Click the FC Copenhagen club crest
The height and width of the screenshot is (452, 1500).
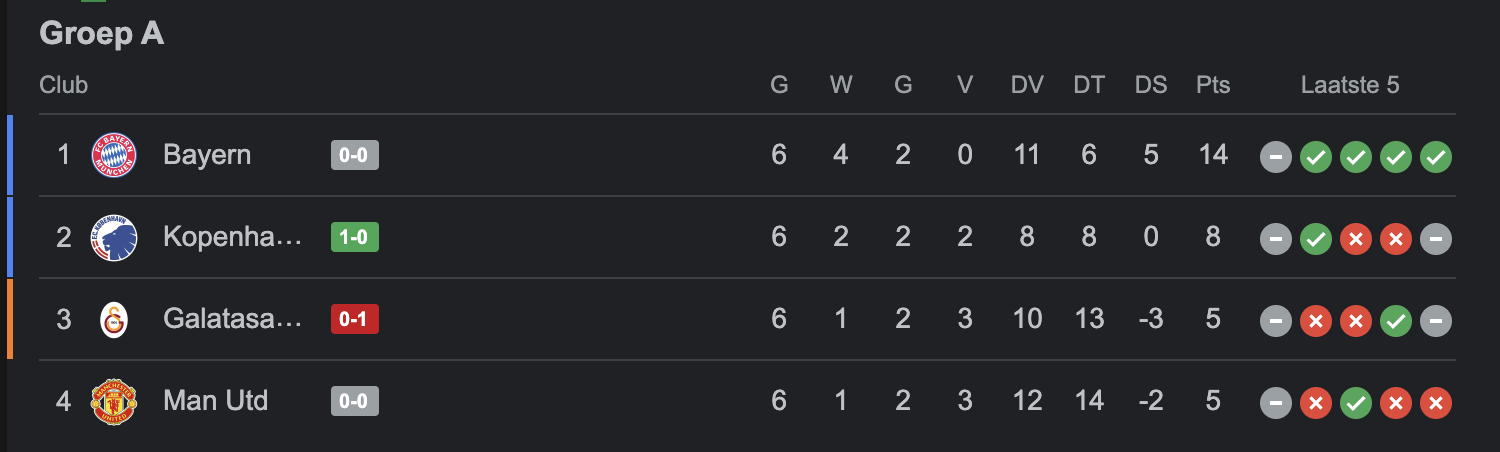tap(114, 237)
